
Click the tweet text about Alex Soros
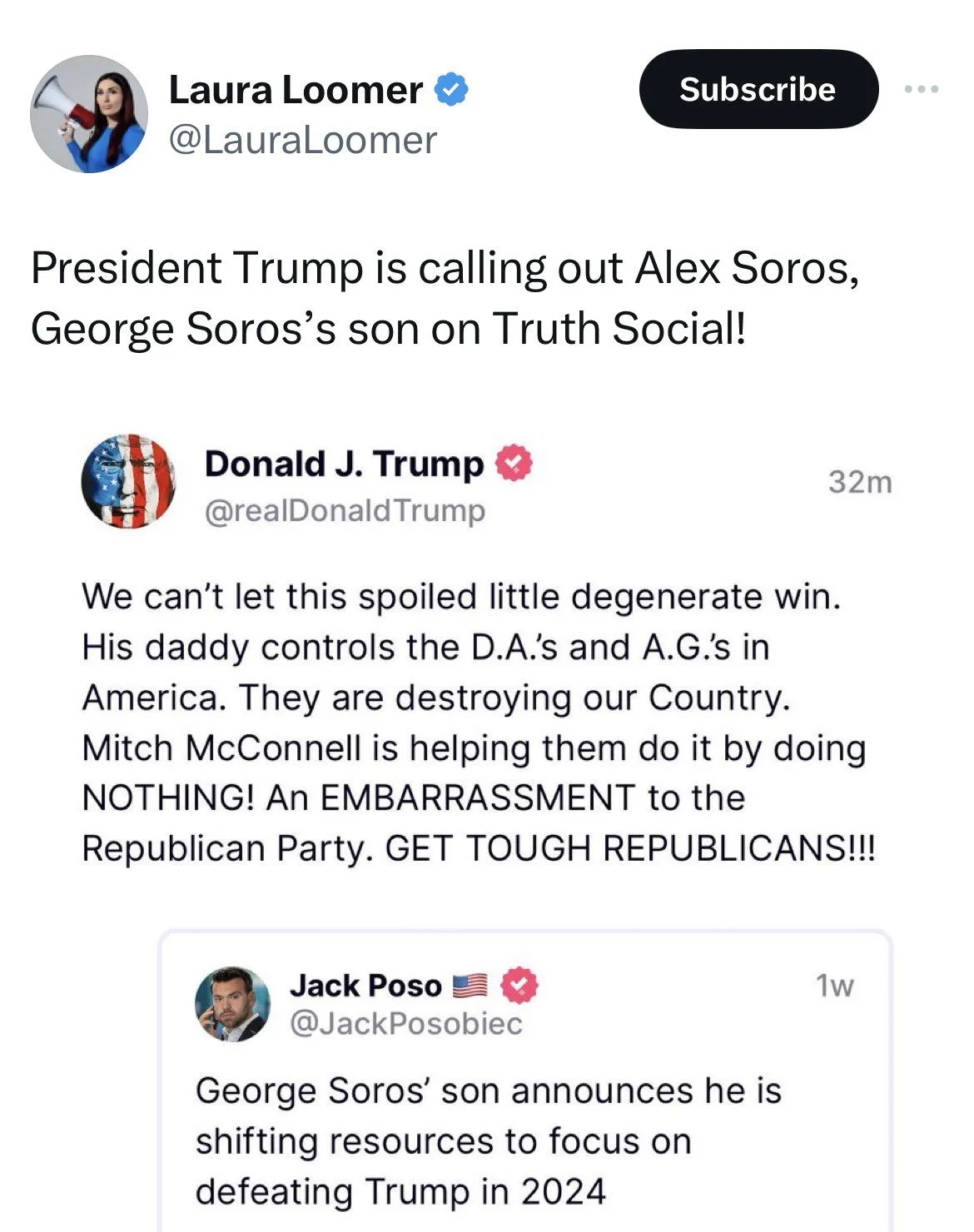point(445,298)
